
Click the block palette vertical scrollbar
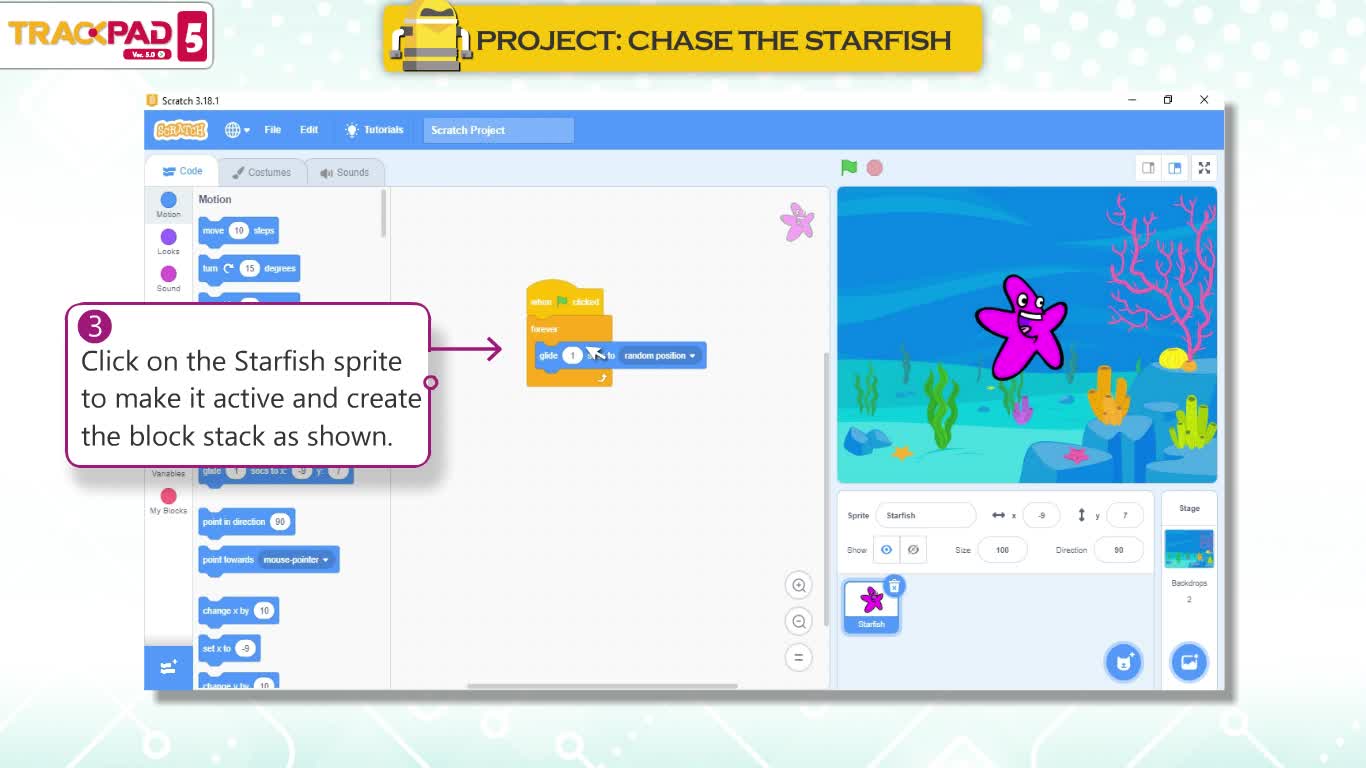click(384, 215)
